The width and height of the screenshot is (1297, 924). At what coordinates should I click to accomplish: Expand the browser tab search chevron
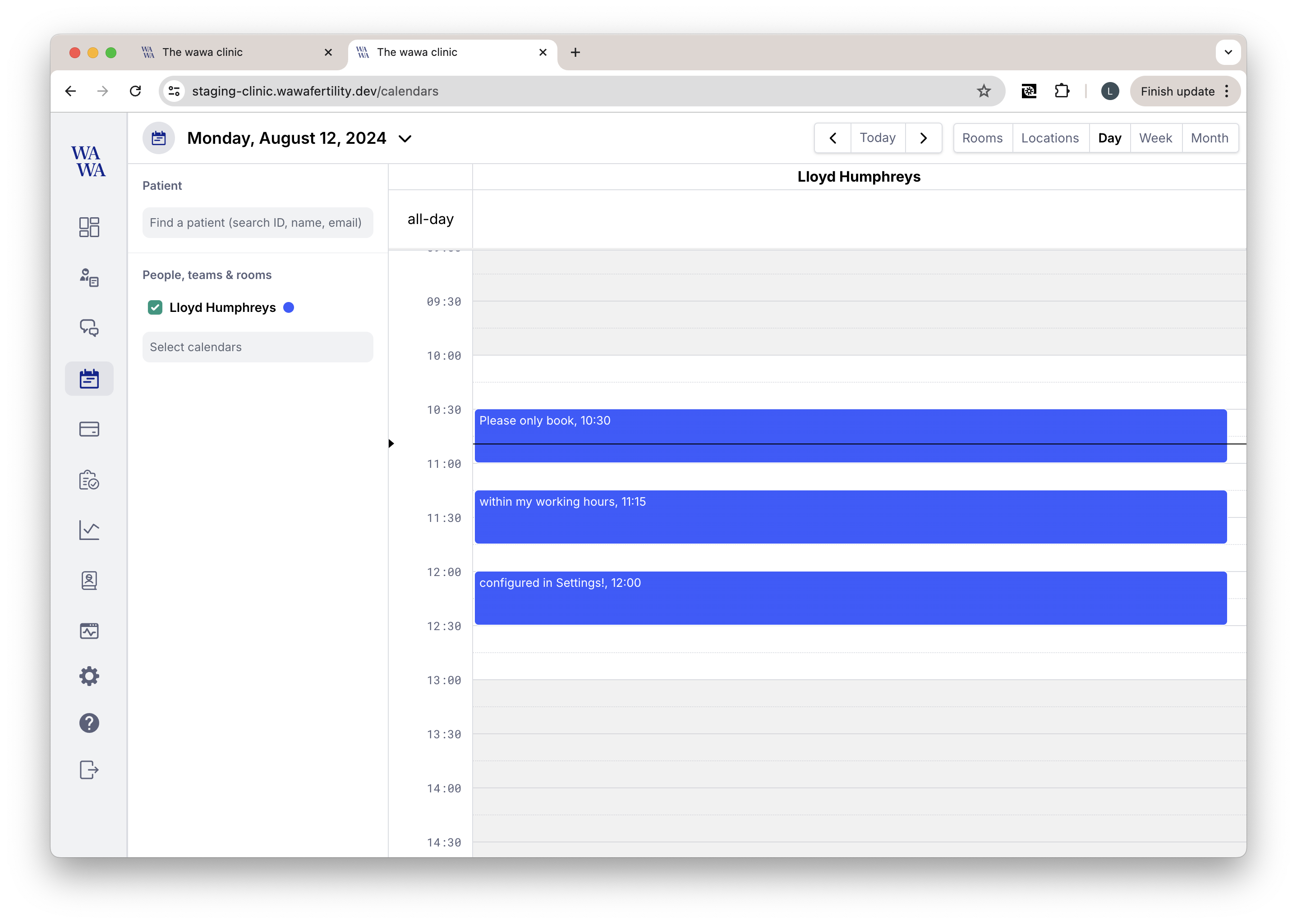(x=1228, y=52)
